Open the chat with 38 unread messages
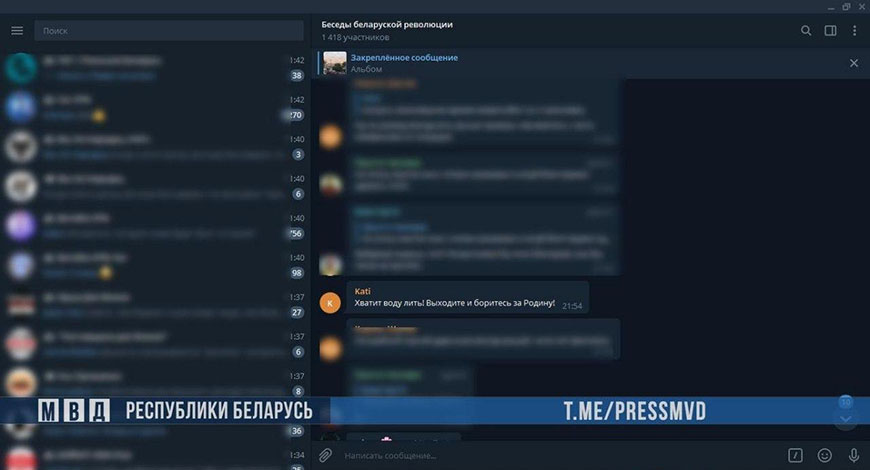Viewport: 870px width, 470px height. [150, 68]
